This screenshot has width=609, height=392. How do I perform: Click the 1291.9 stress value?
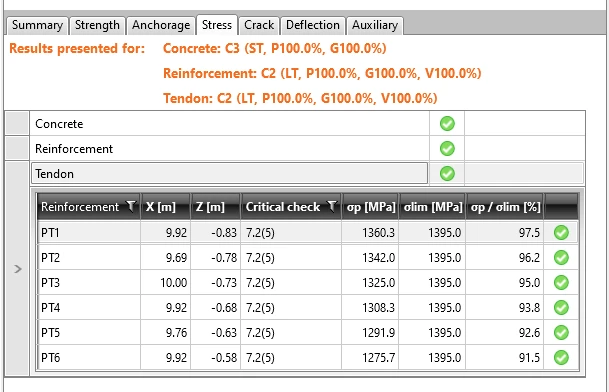[370, 333]
